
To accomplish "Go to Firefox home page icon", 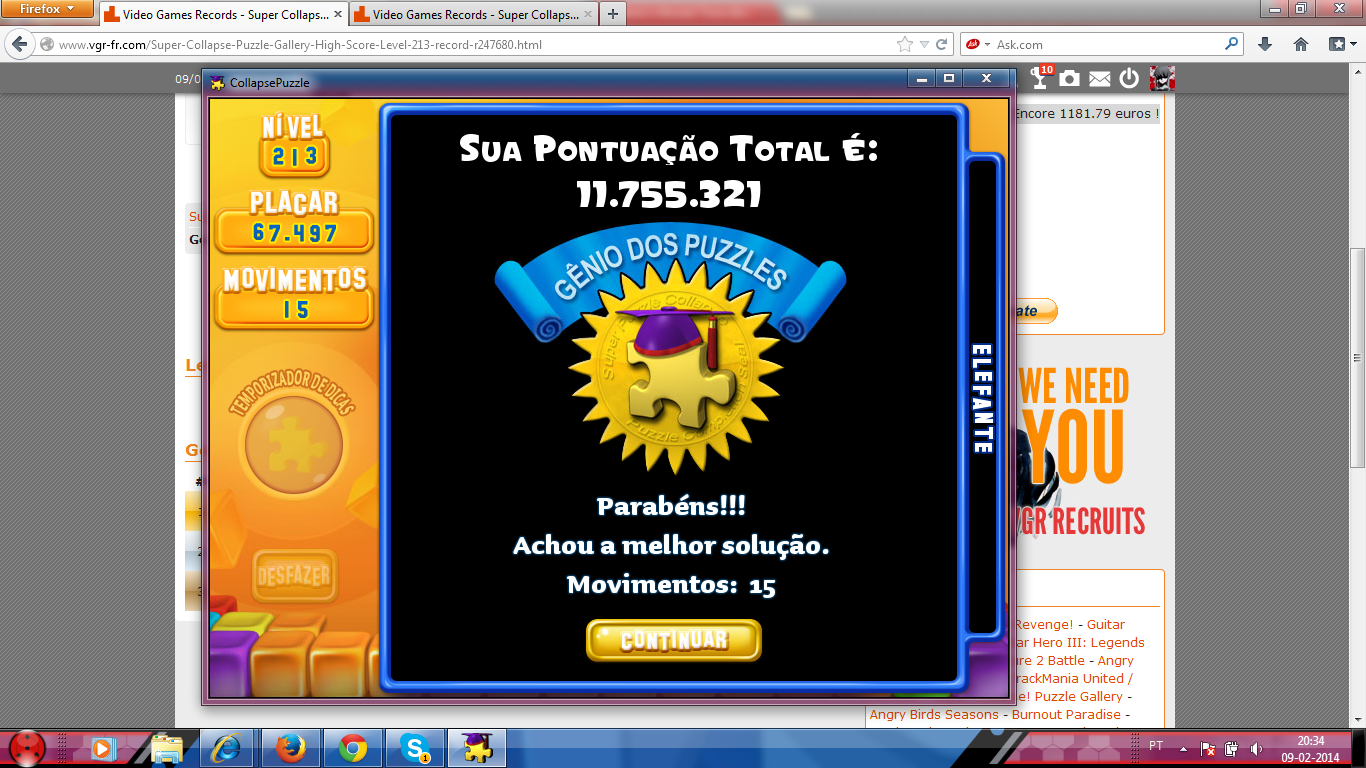I will point(1301,44).
